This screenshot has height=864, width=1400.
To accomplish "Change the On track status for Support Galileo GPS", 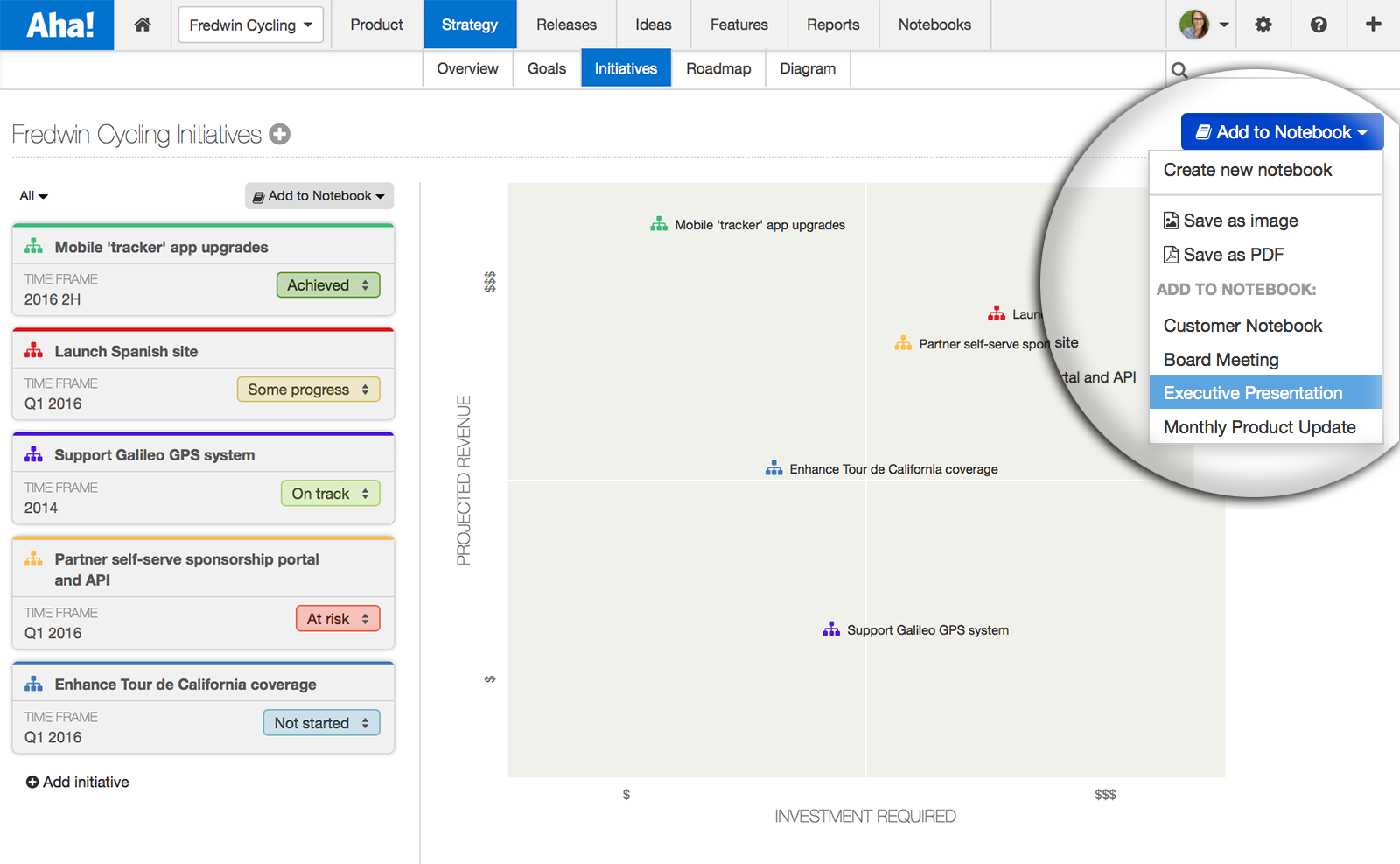I will [330, 493].
